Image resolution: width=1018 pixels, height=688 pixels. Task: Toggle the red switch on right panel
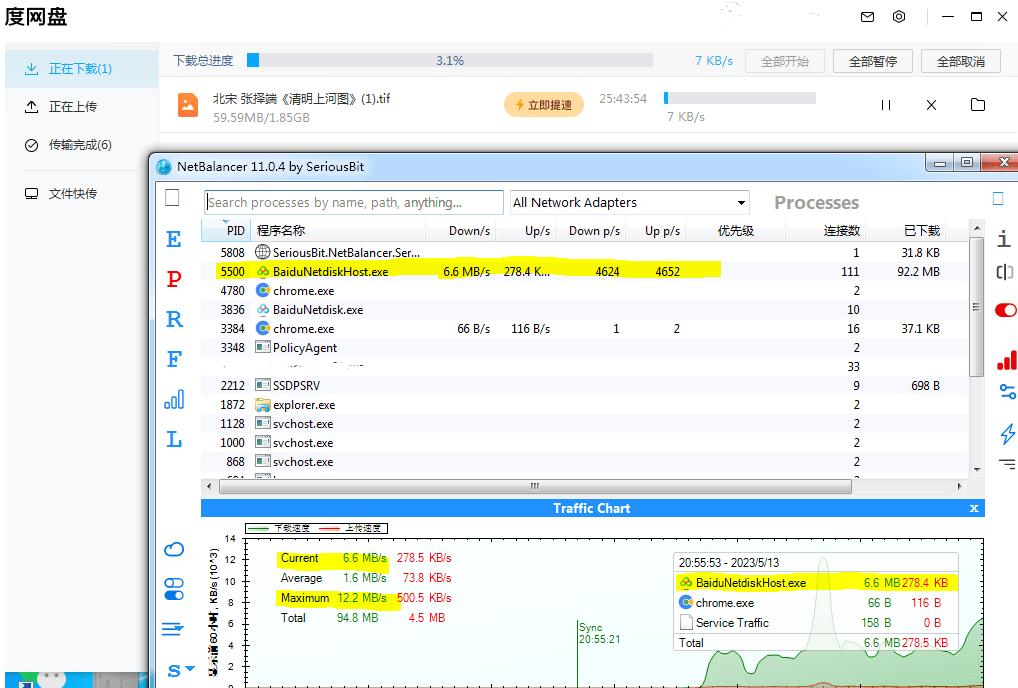tap(1006, 311)
